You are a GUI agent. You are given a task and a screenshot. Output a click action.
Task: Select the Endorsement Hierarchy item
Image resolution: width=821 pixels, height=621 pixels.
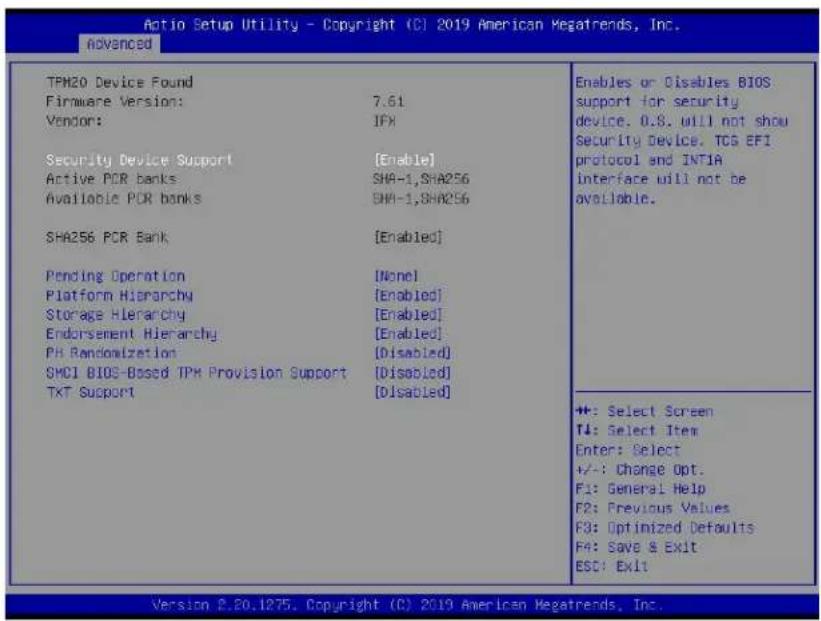(131, 335)
